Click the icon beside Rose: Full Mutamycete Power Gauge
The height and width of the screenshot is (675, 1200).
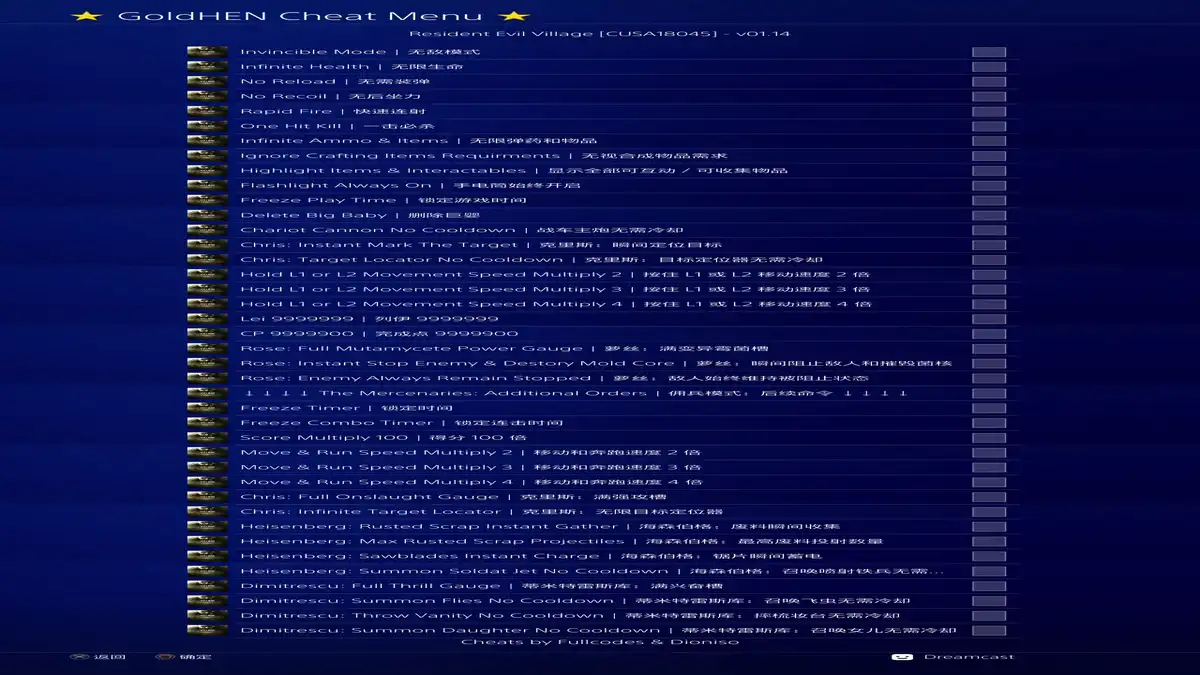207,348
